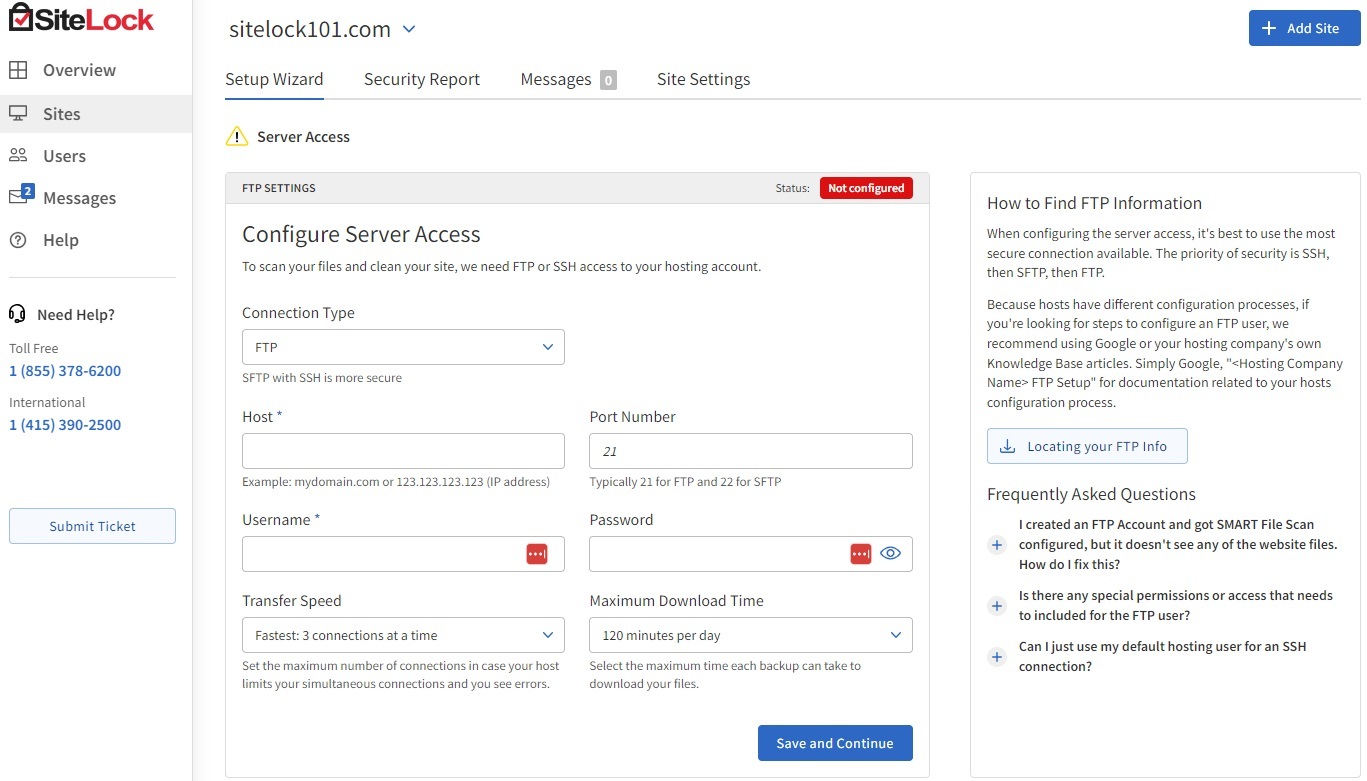
Task: Open Overview from the sidebar grid icon
Action: pos(18,70)
